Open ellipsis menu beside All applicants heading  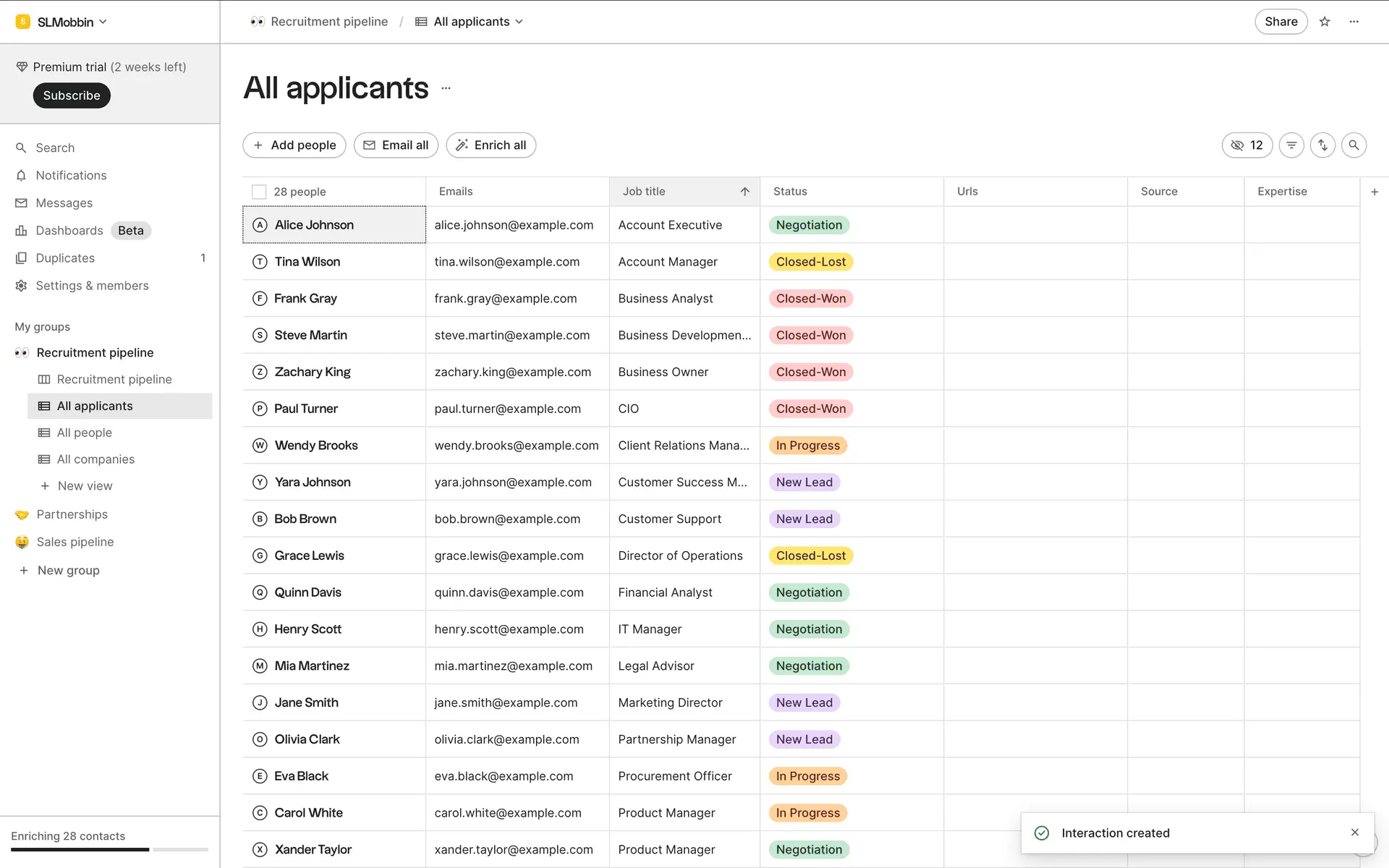(446, 88)
